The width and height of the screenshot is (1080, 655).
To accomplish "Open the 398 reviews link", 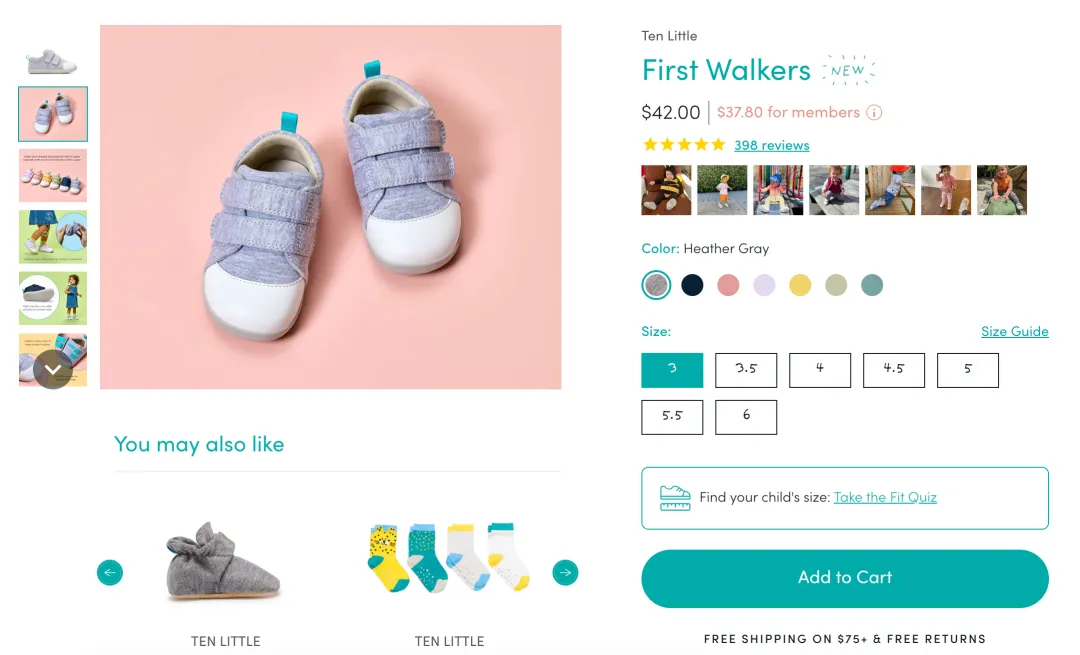I will (771, 145).
